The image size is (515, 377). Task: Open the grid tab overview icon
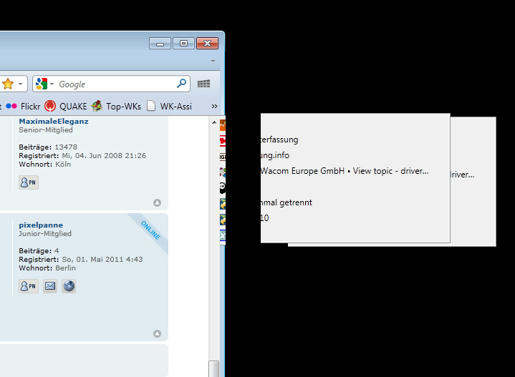(204, 84)
